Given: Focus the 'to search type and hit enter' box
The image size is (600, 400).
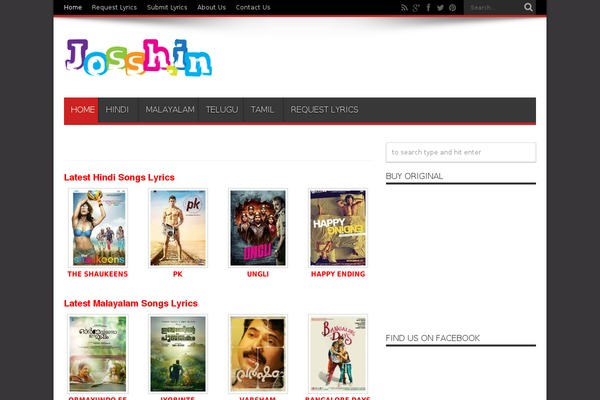Looking at the screenshot, I should pos(461,152).
